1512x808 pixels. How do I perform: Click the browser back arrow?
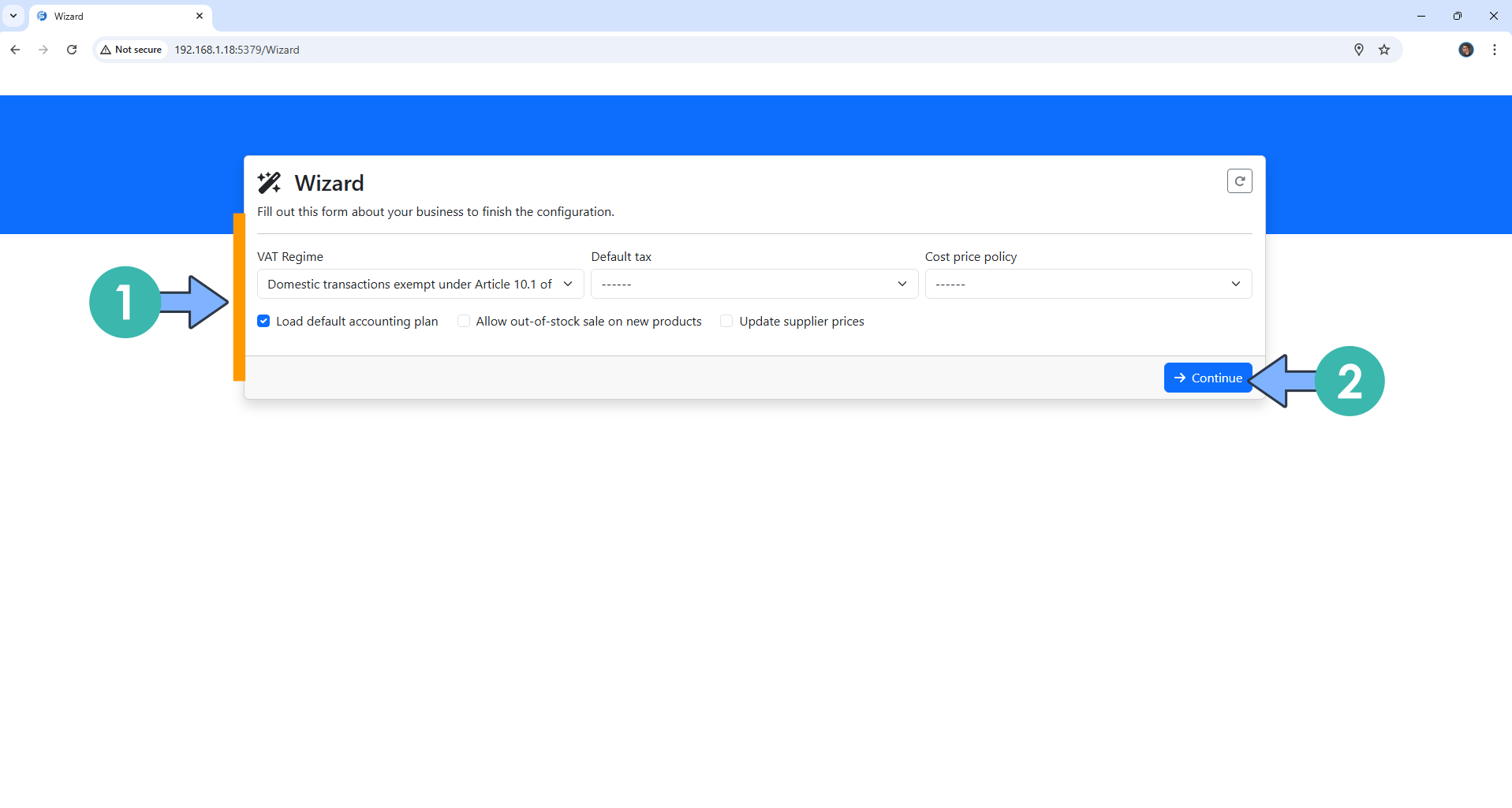pyautogui.click(x=15, y=49)
